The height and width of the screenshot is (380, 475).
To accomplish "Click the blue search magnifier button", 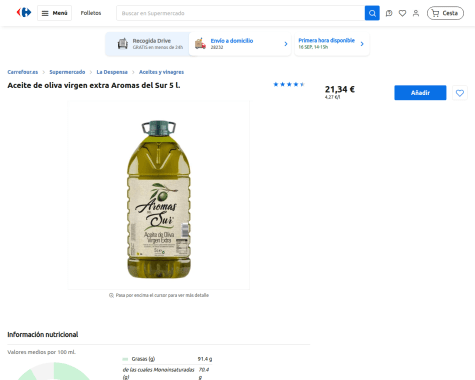I will (x=372, y=13).
